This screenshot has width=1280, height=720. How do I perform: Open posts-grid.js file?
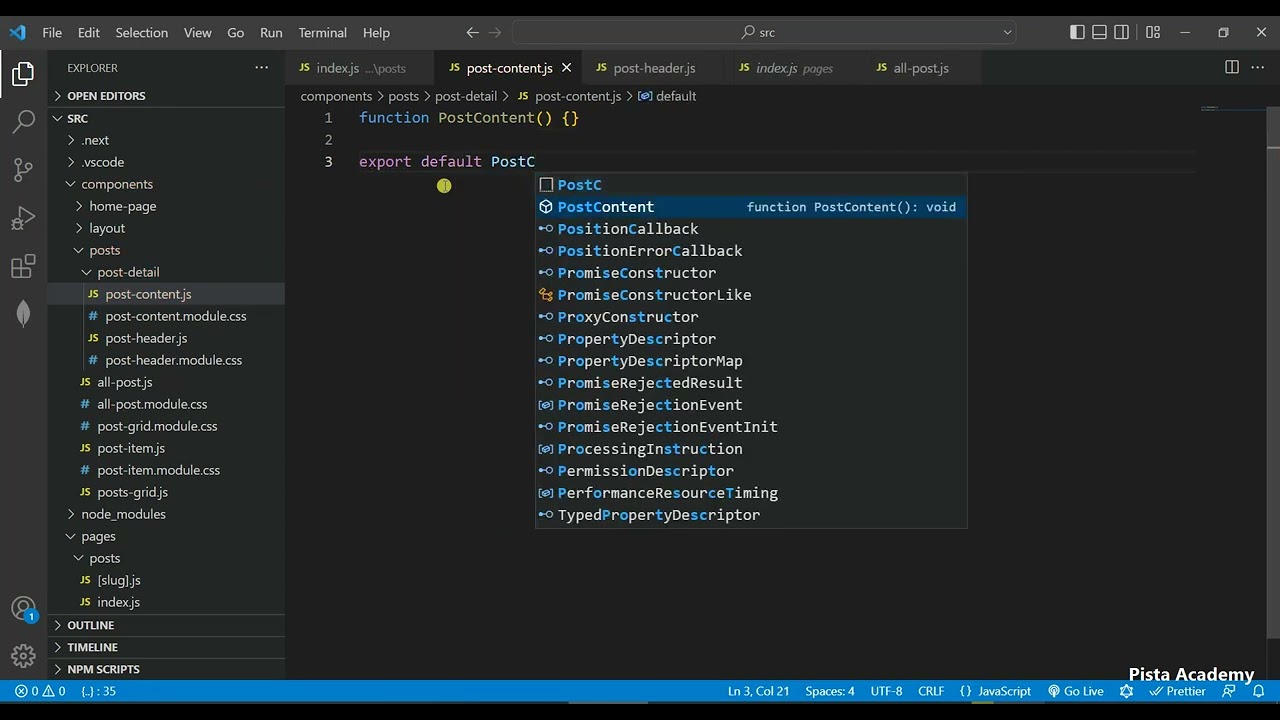pyautogui.click(x=166, y=492)
